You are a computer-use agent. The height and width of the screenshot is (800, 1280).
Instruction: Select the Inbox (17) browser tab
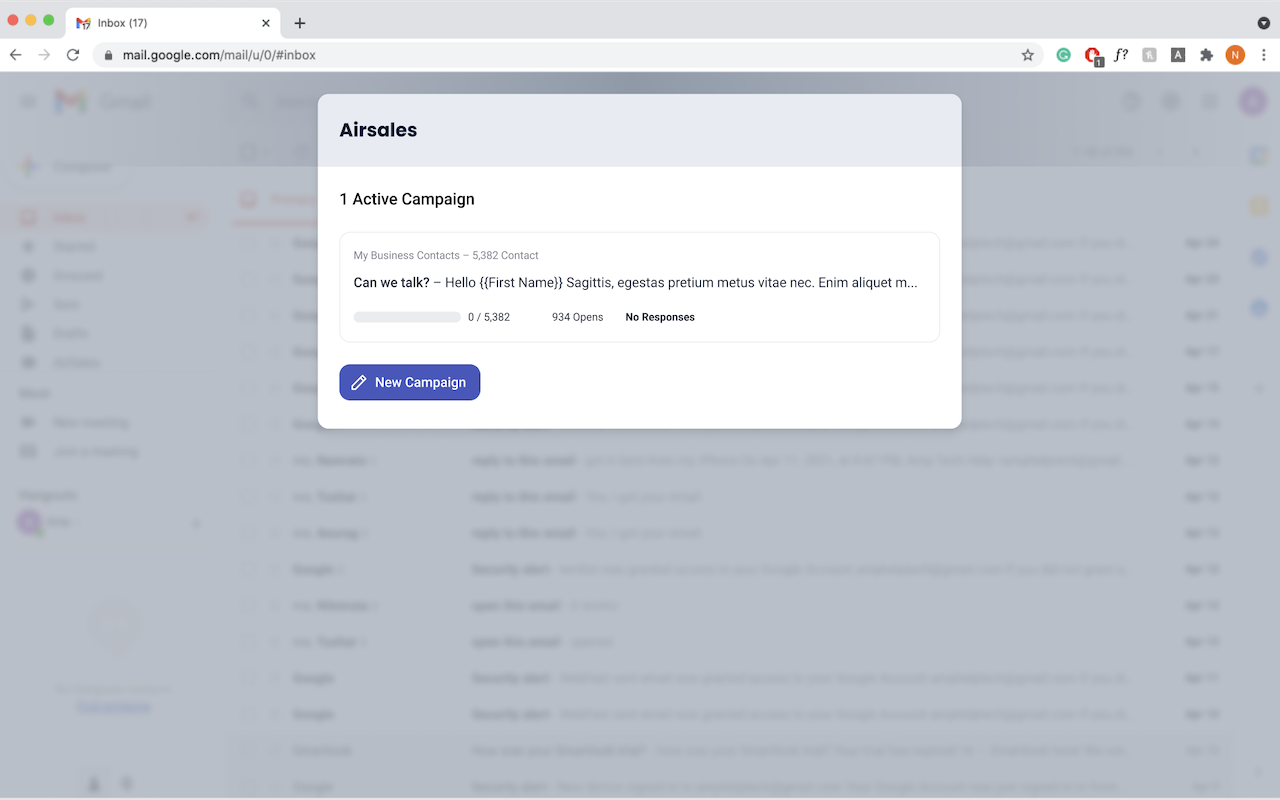(x=173, y=23)
